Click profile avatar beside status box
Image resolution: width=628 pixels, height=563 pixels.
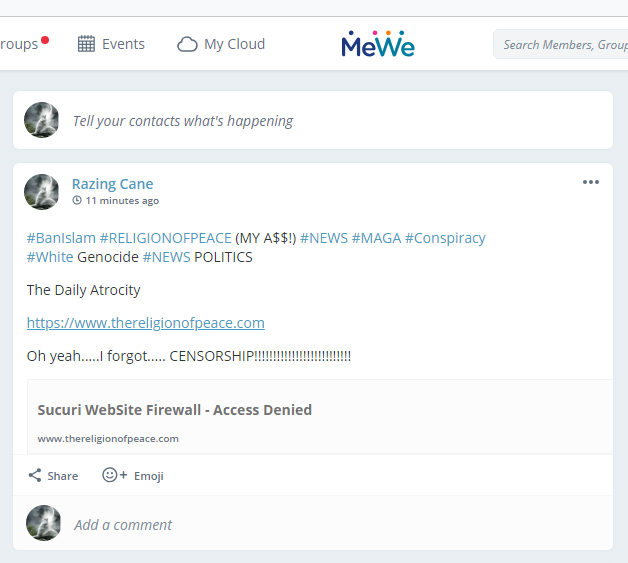coord(42,120)
